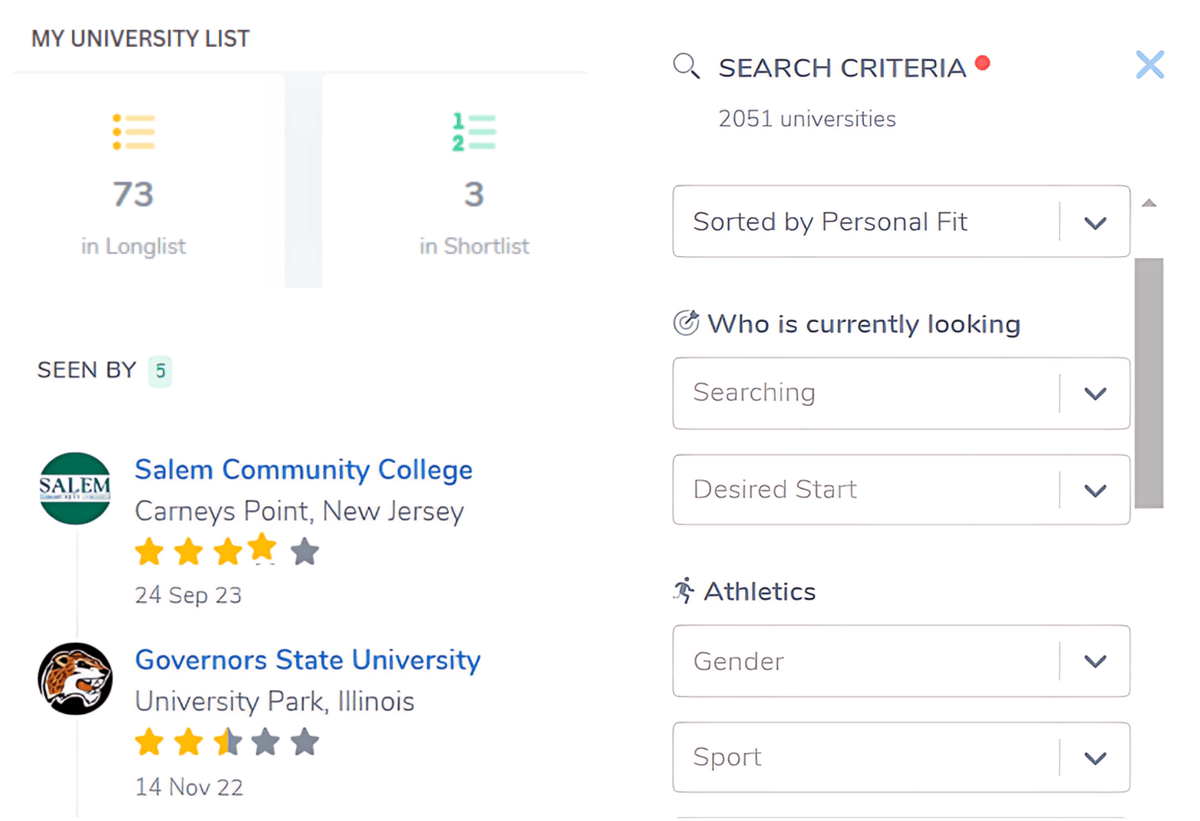Open the Salem Community College link
This screenshot has width=1200, height=821.
pos(303,470)
